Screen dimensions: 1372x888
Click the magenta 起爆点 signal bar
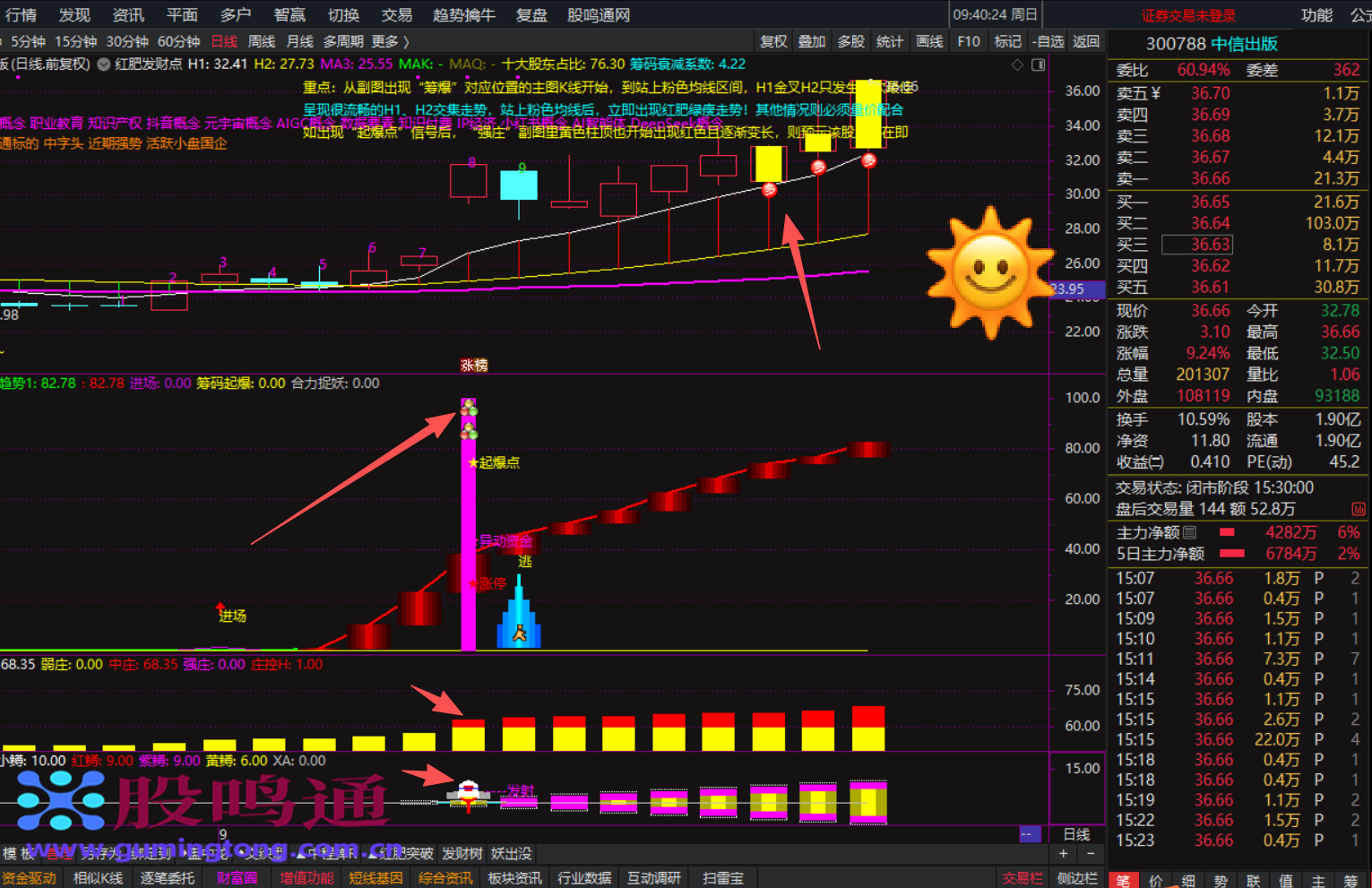point(468,524)
